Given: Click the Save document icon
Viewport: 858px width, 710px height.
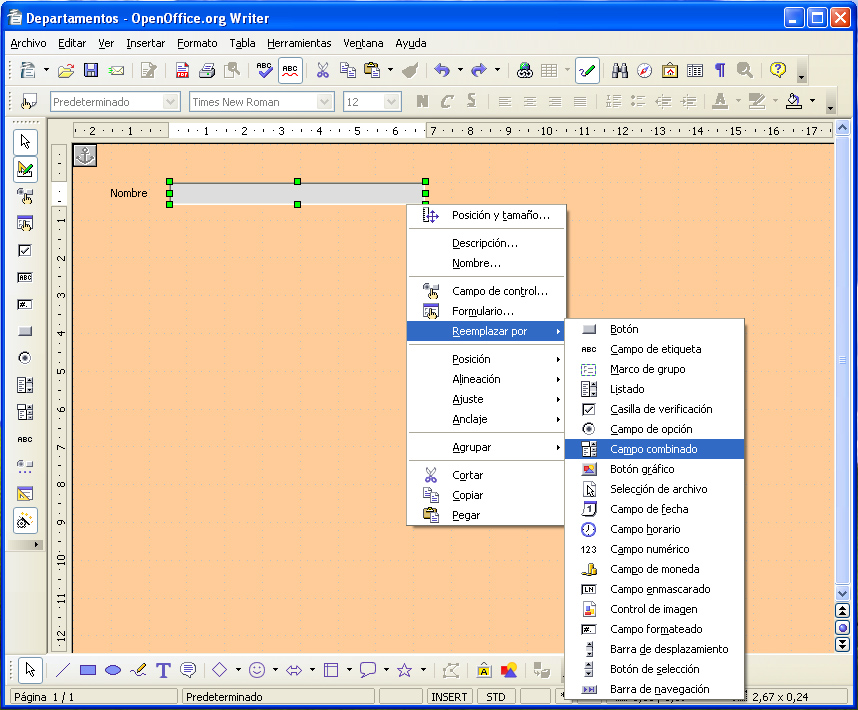Looking at the screenshot, I should (91, 70).
